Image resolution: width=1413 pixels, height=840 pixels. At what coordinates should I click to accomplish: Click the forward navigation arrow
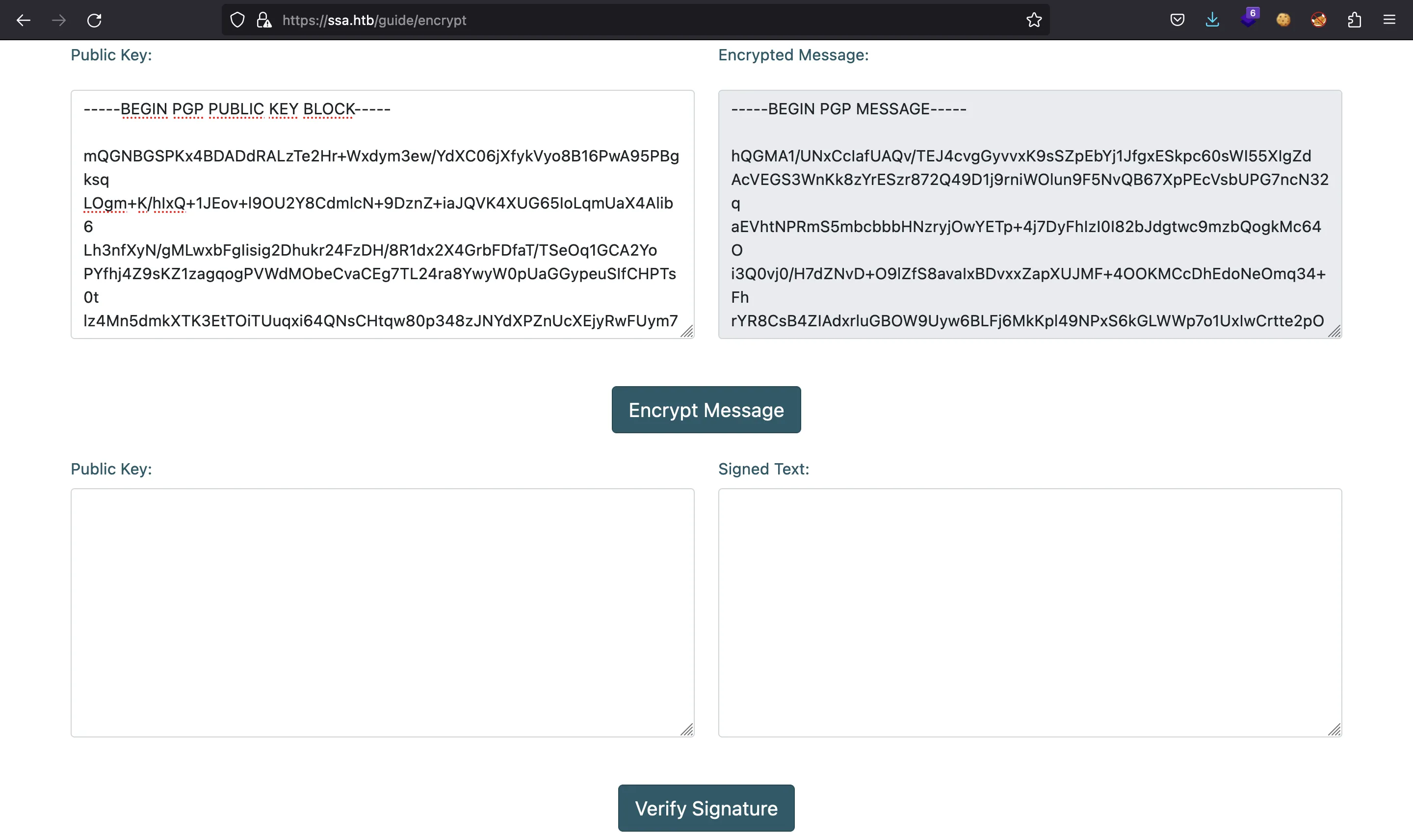pos(59,21)
